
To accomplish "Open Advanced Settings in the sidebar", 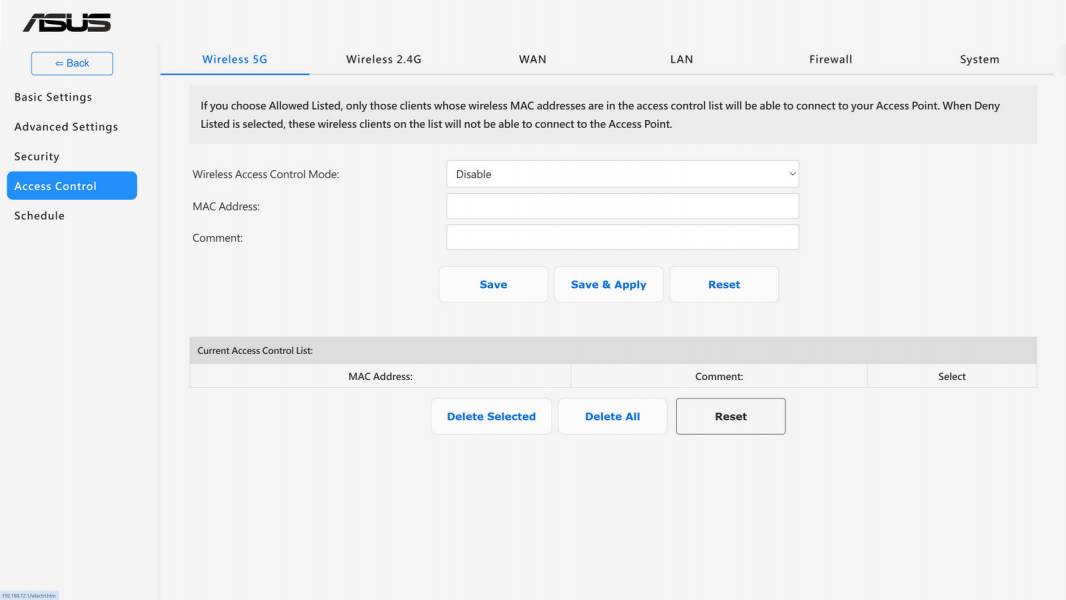I will tap(66, 127).
